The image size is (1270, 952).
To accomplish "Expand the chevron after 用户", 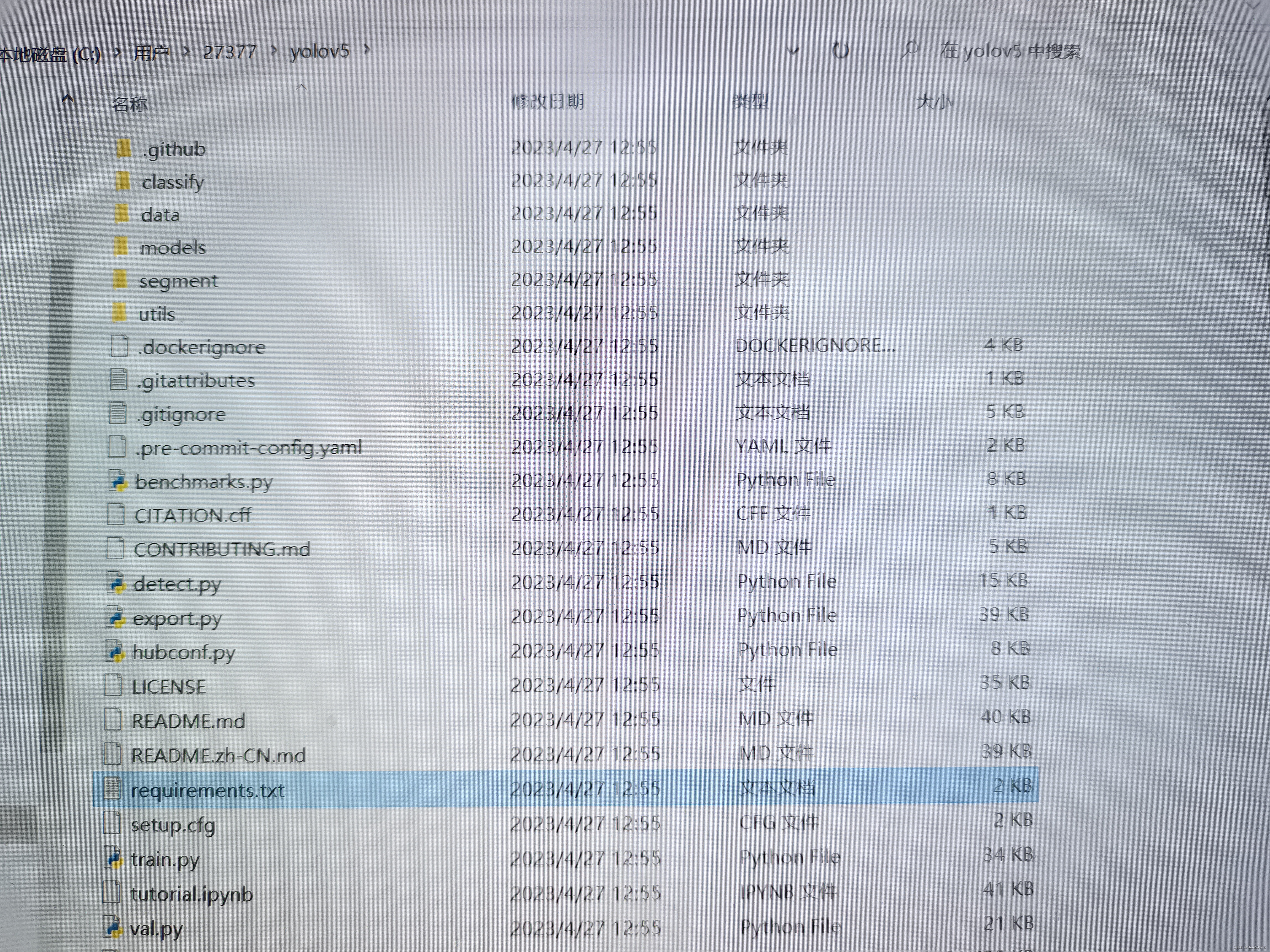I will pos(187,52).
